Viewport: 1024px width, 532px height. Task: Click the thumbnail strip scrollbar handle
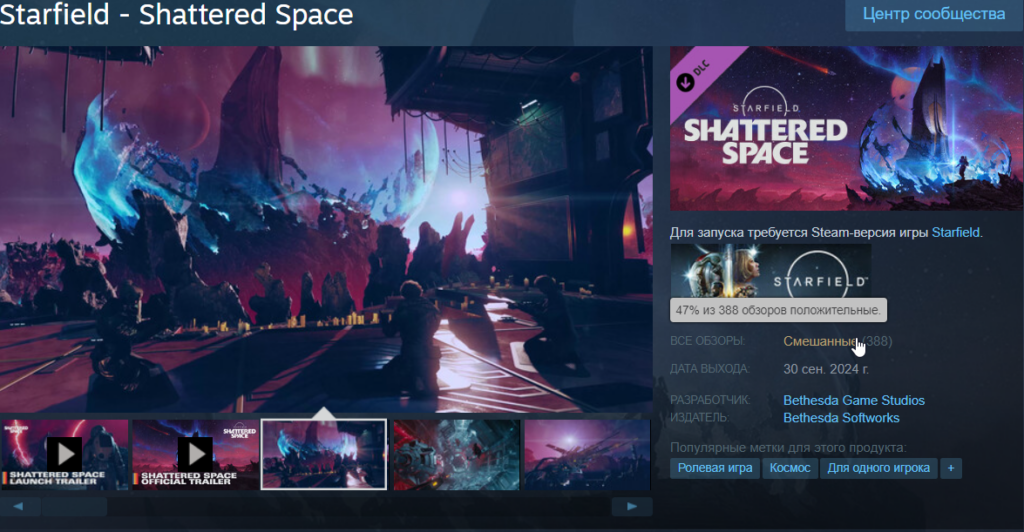[74, 507]
